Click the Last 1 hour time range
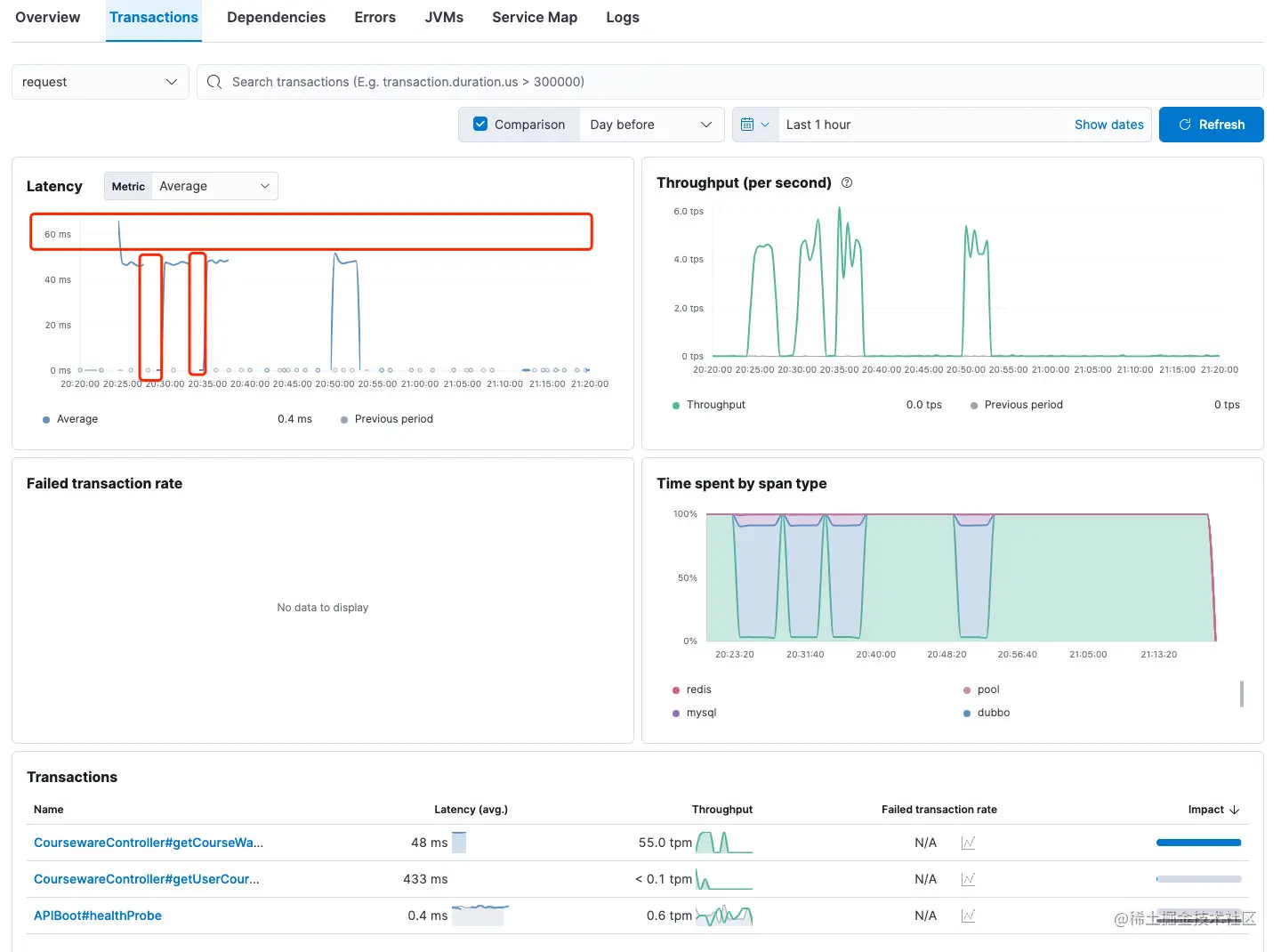1281x952 pixels. tap(818, 125)
